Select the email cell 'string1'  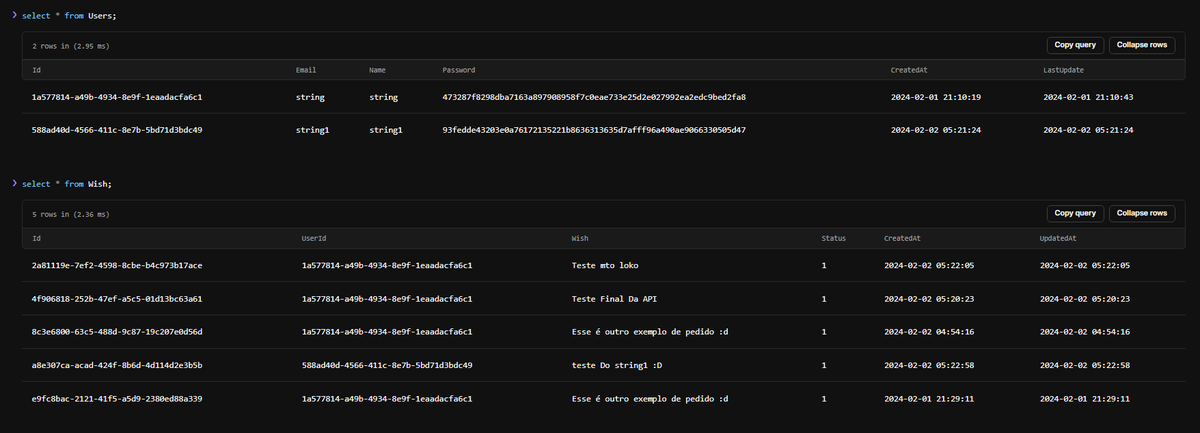point(313,130)
